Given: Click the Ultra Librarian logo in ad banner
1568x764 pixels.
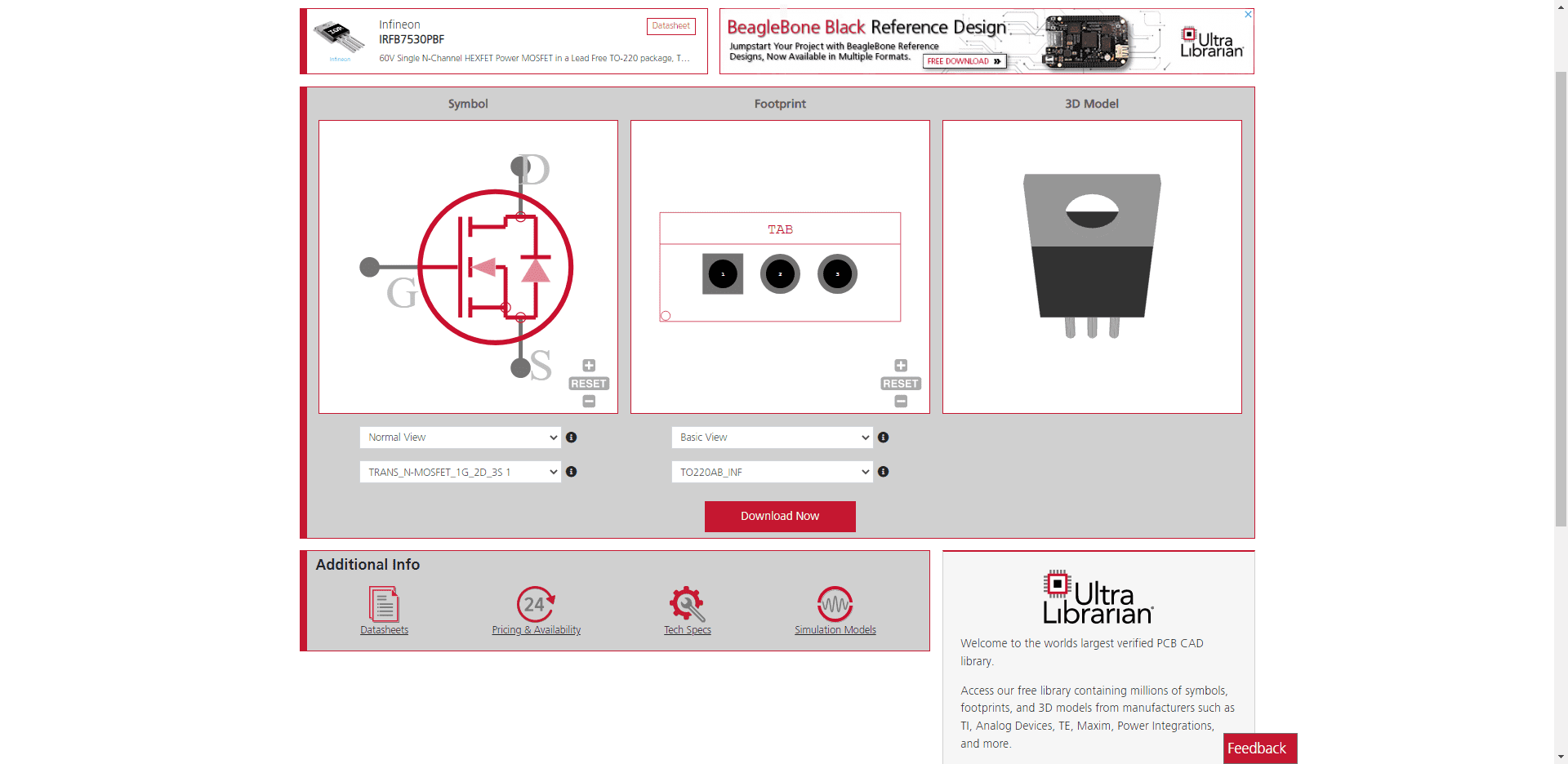Looking at the screenshot, I should [1212, 42].
